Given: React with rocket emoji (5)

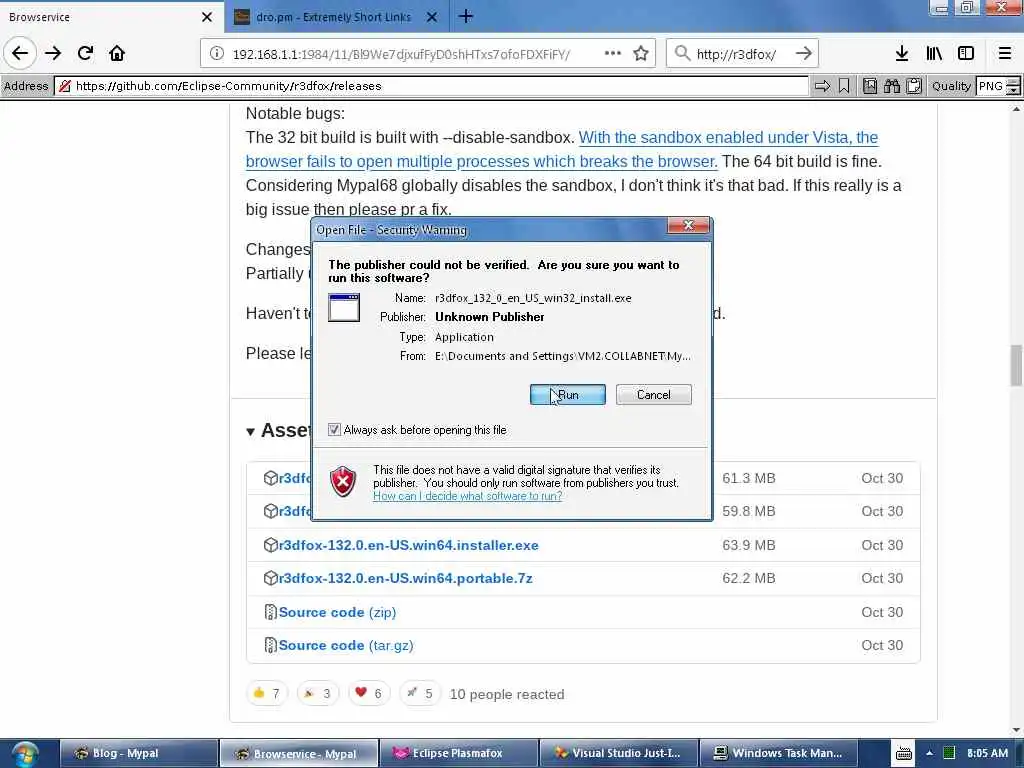Looking at the screenshot, I should [419, 694].
